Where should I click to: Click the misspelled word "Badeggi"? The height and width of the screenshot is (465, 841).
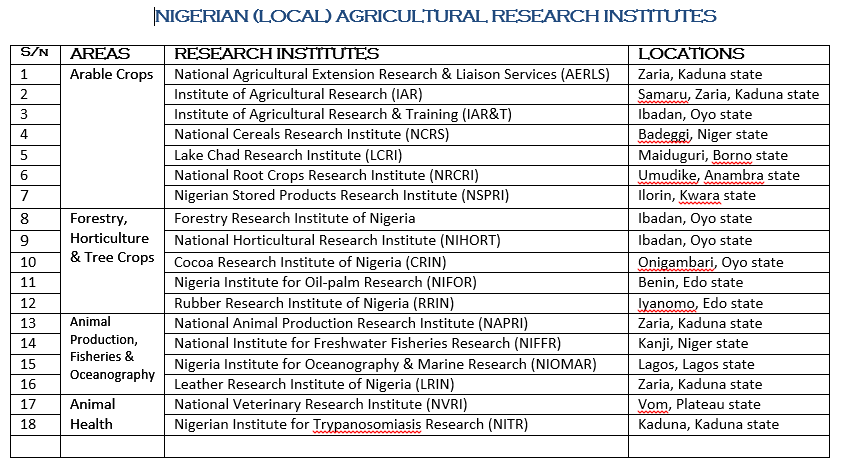pyautogui.click(x=665, y=135)
